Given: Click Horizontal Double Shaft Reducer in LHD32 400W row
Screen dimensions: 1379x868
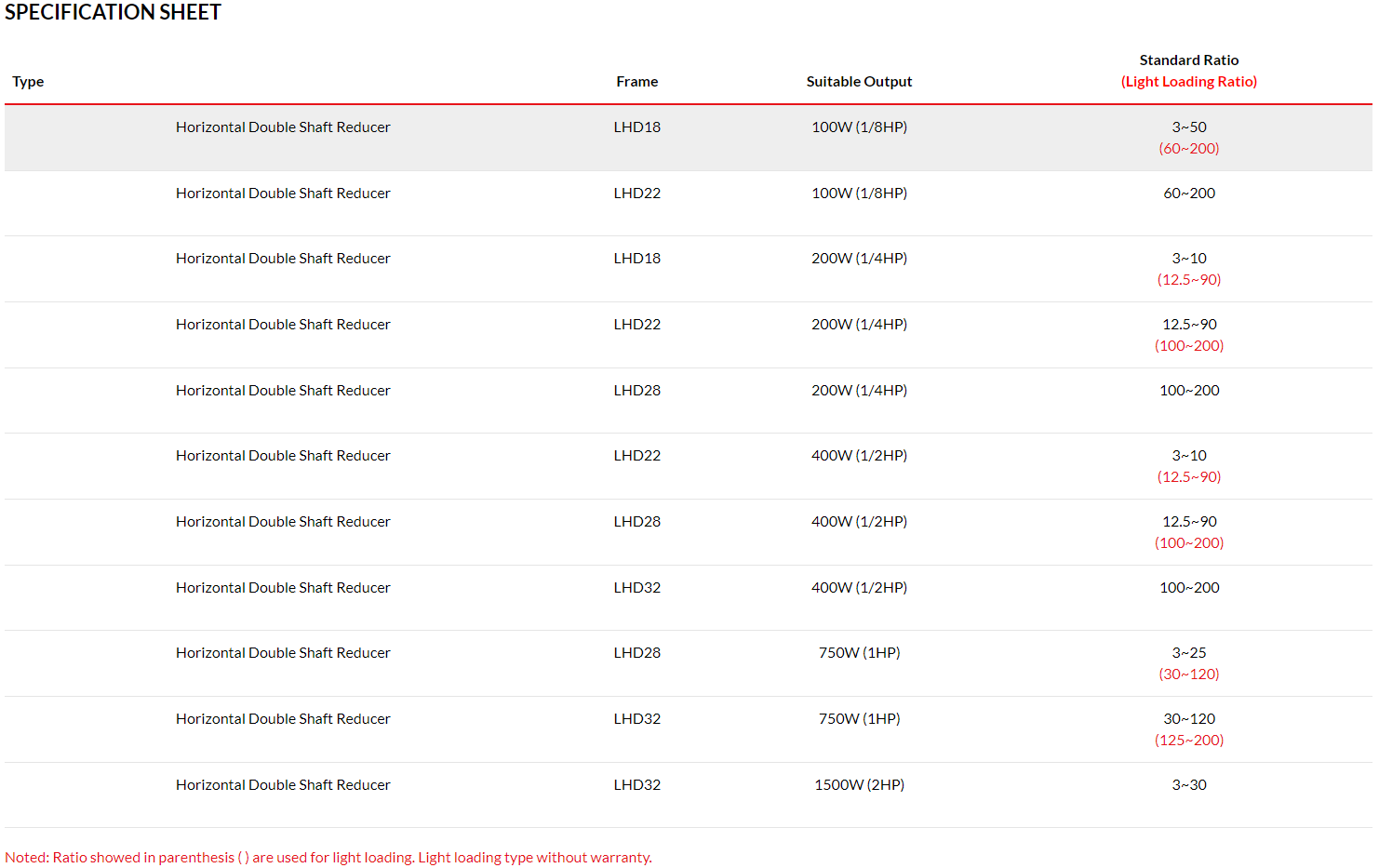Looking at the screenshot, I should (283, 588).
